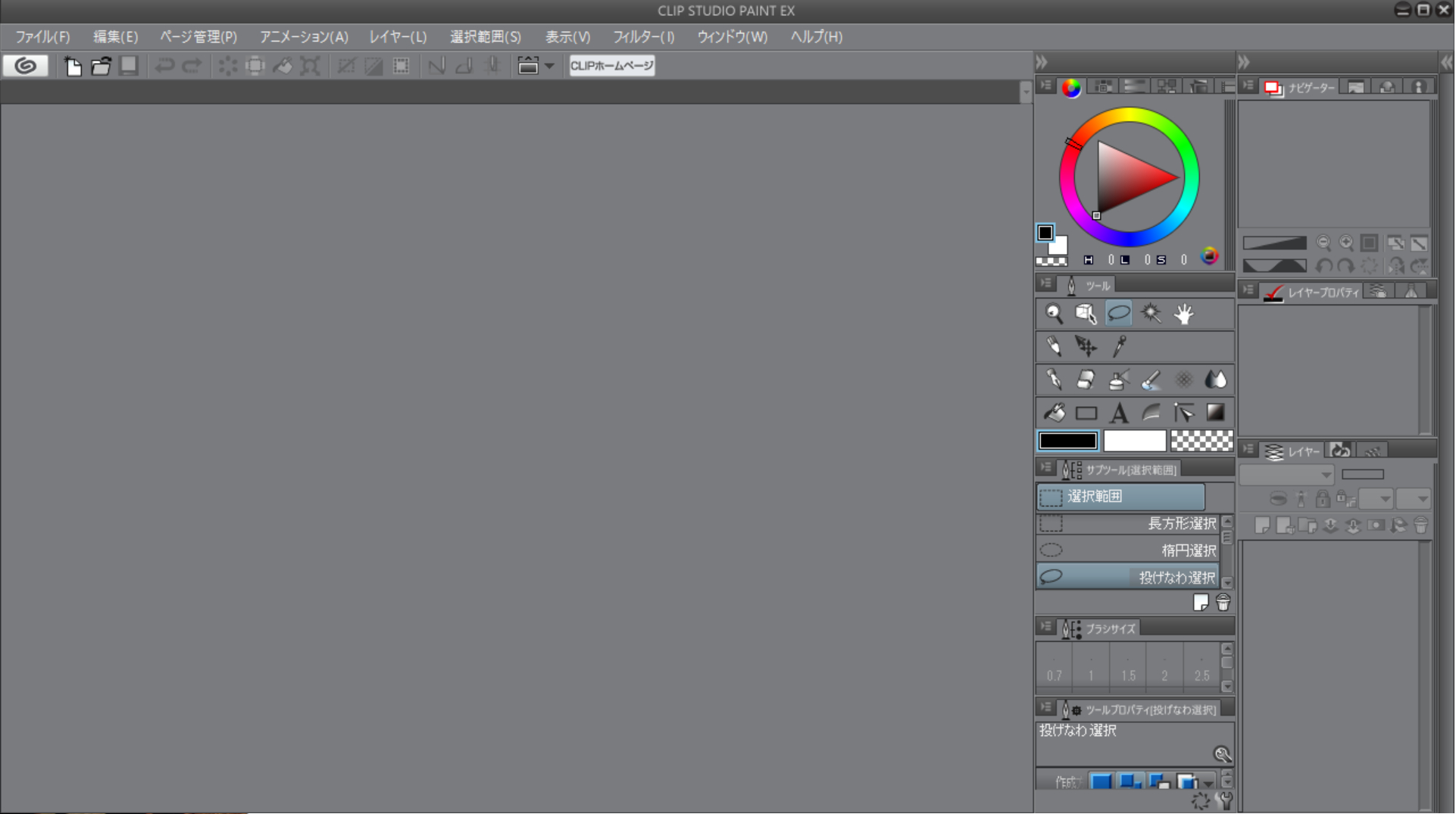Screen dimensions: 1456x814
Task: Click the CLIPホームページ button
Action: [611, 67]
